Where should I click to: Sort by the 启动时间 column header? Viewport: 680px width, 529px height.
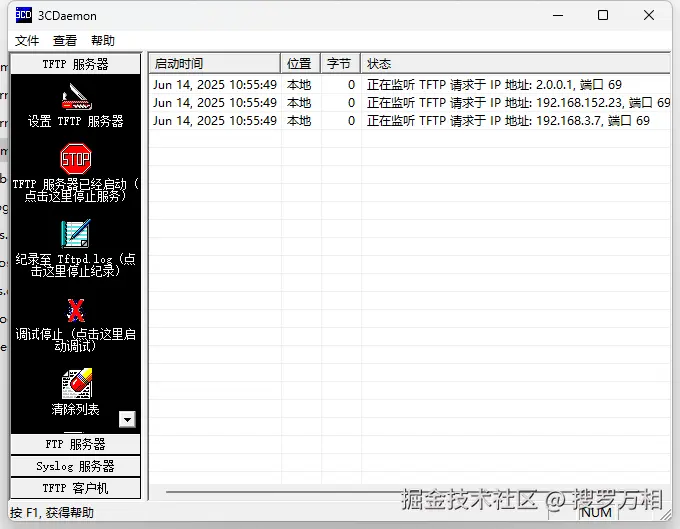(x=215, y=64)
